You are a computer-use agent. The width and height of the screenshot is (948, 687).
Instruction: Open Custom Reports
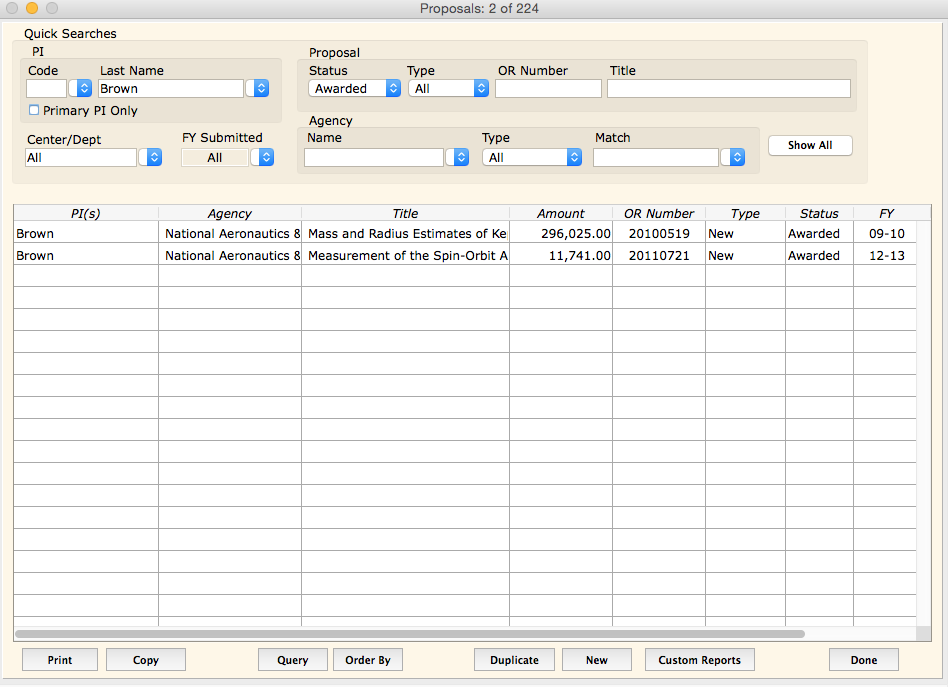[699, 660]
